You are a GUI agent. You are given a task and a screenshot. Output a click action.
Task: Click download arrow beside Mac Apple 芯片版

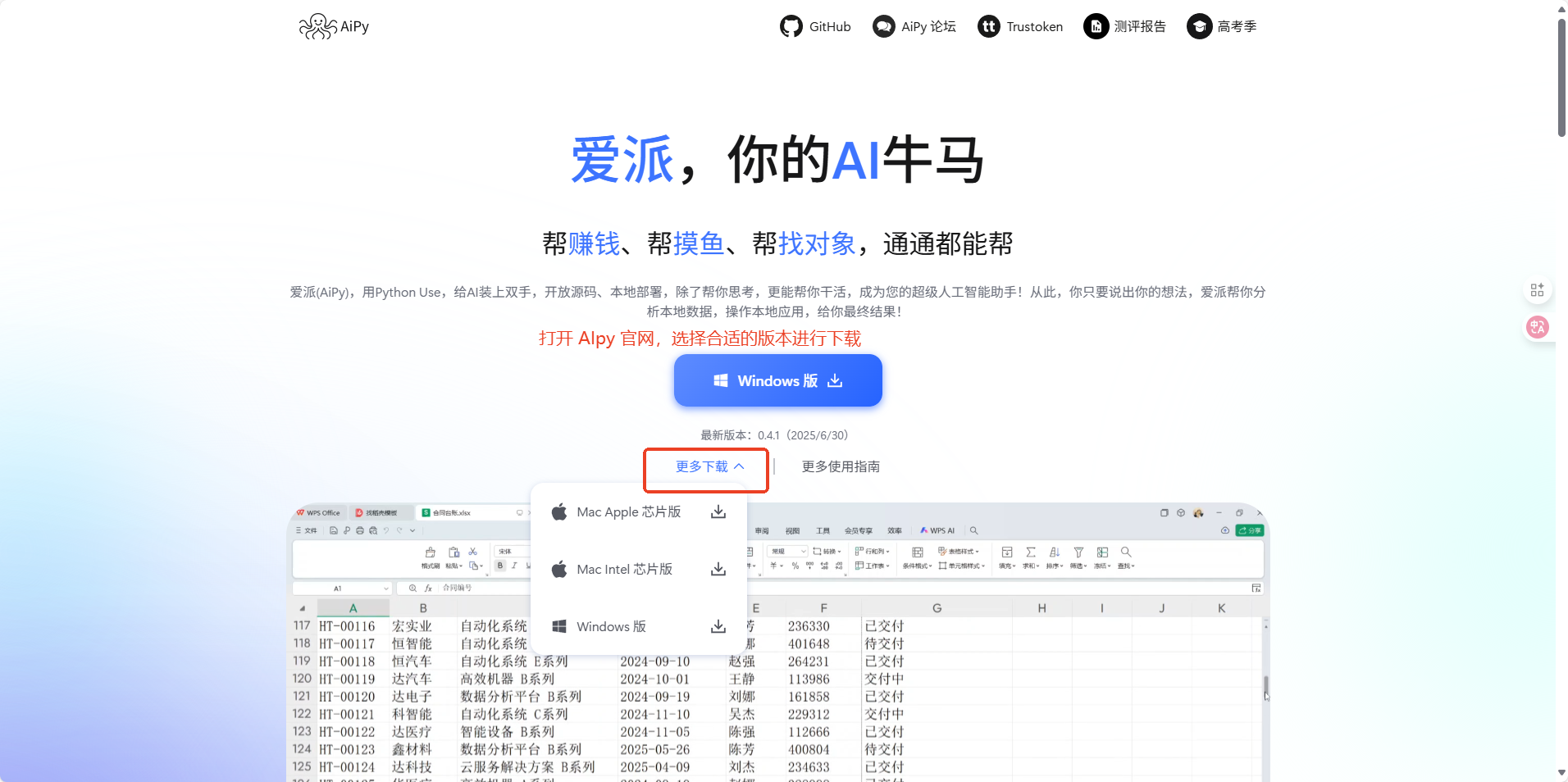tap(718, 511)
